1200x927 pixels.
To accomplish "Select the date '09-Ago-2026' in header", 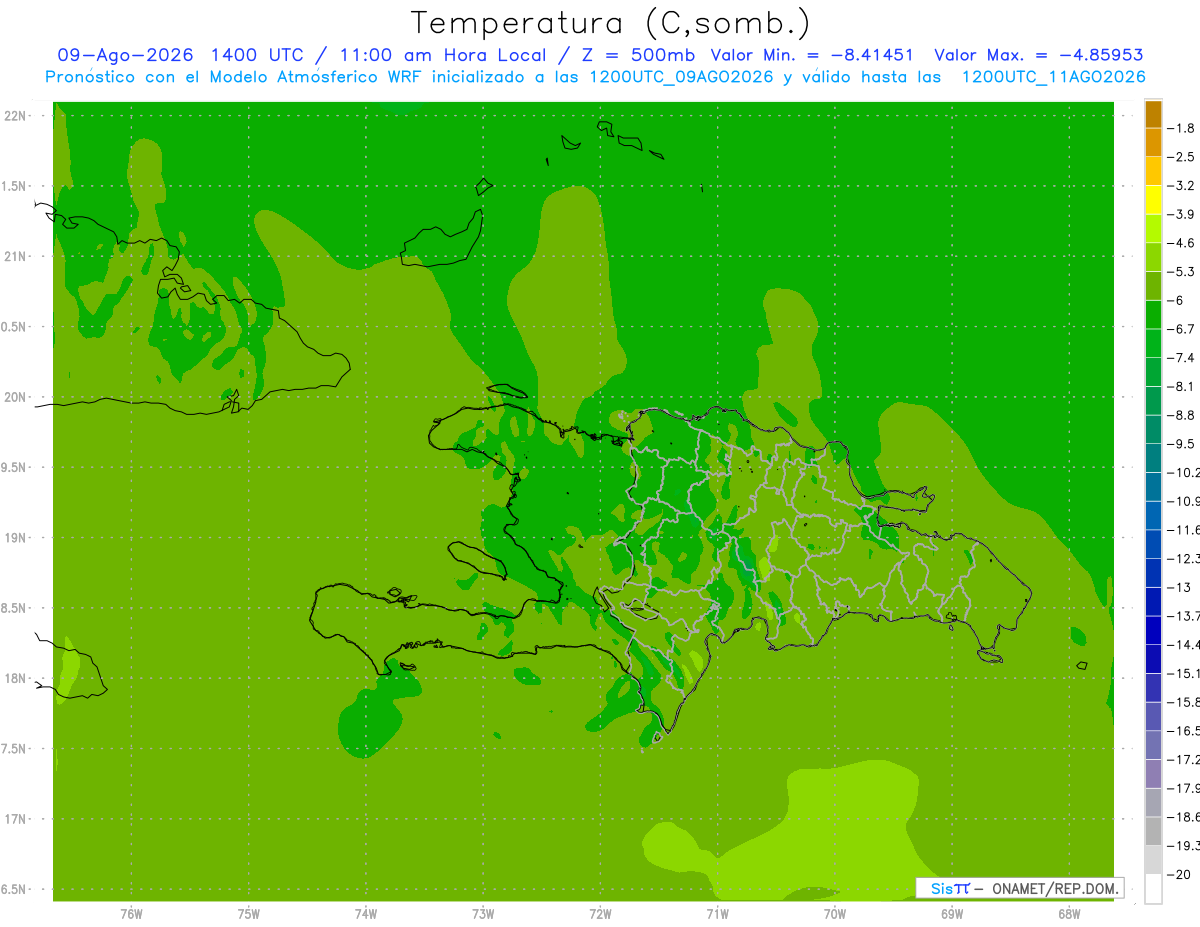I will click(x=125, y=55).
